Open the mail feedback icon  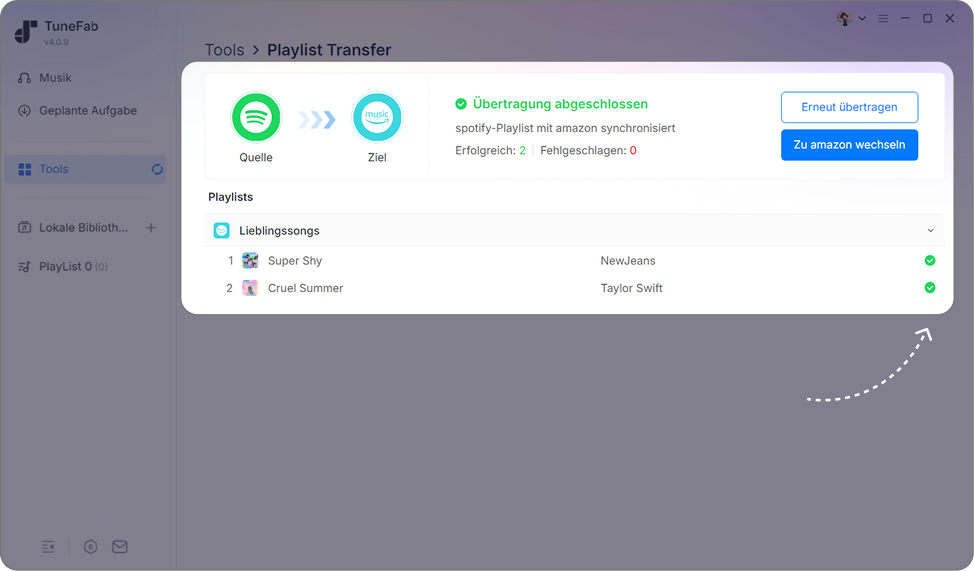120,547
